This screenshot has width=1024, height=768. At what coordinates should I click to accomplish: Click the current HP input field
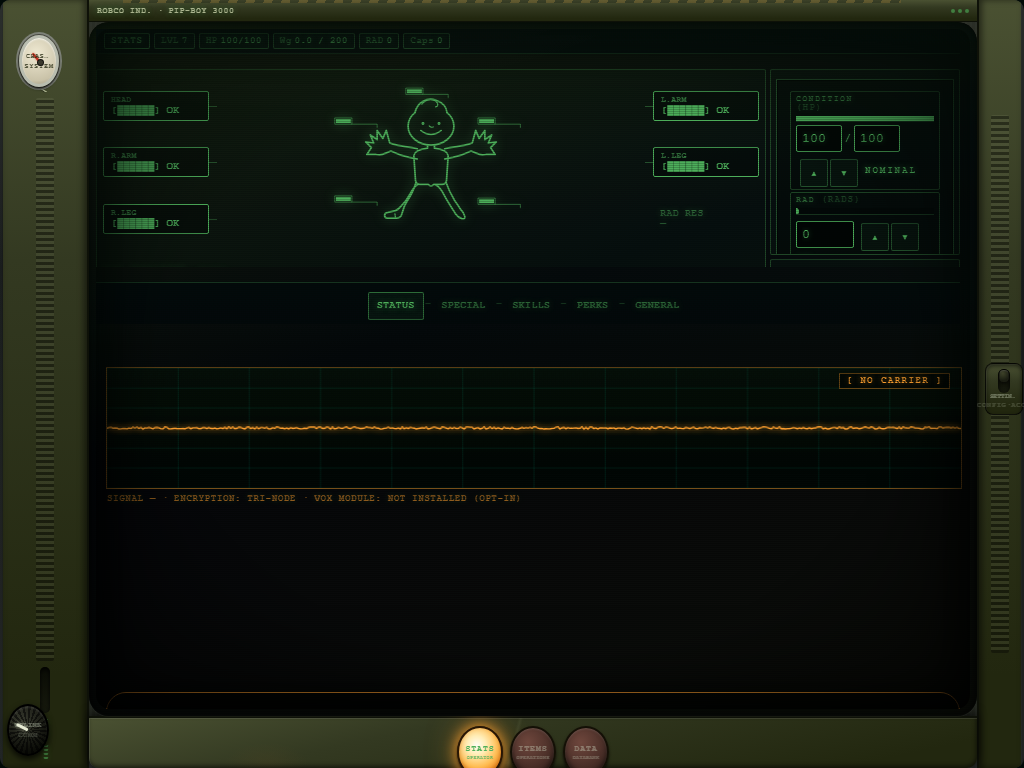[818, 138]
